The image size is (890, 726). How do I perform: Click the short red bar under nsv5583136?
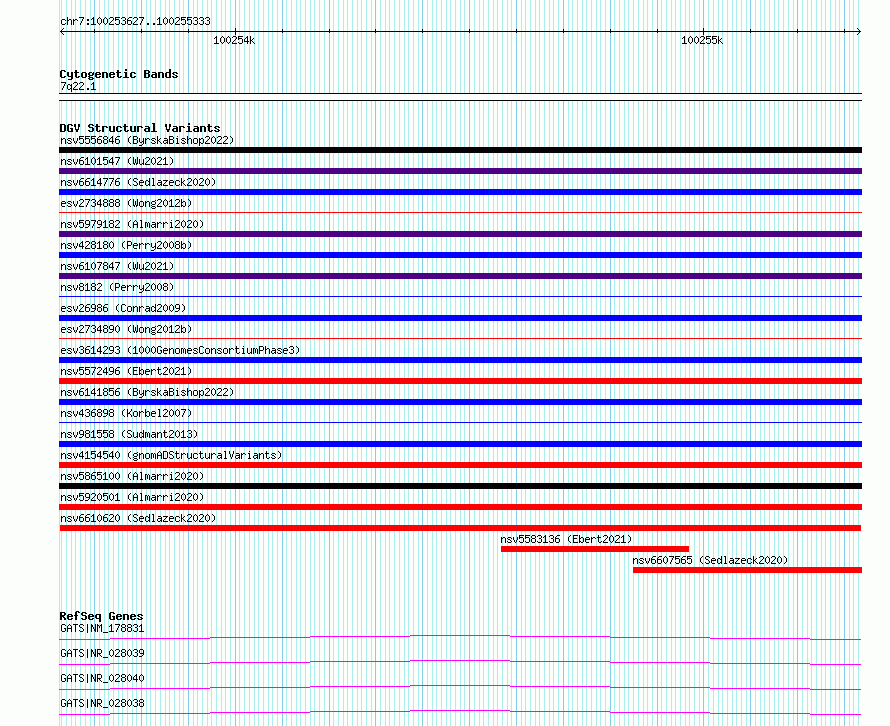point(595,549)
